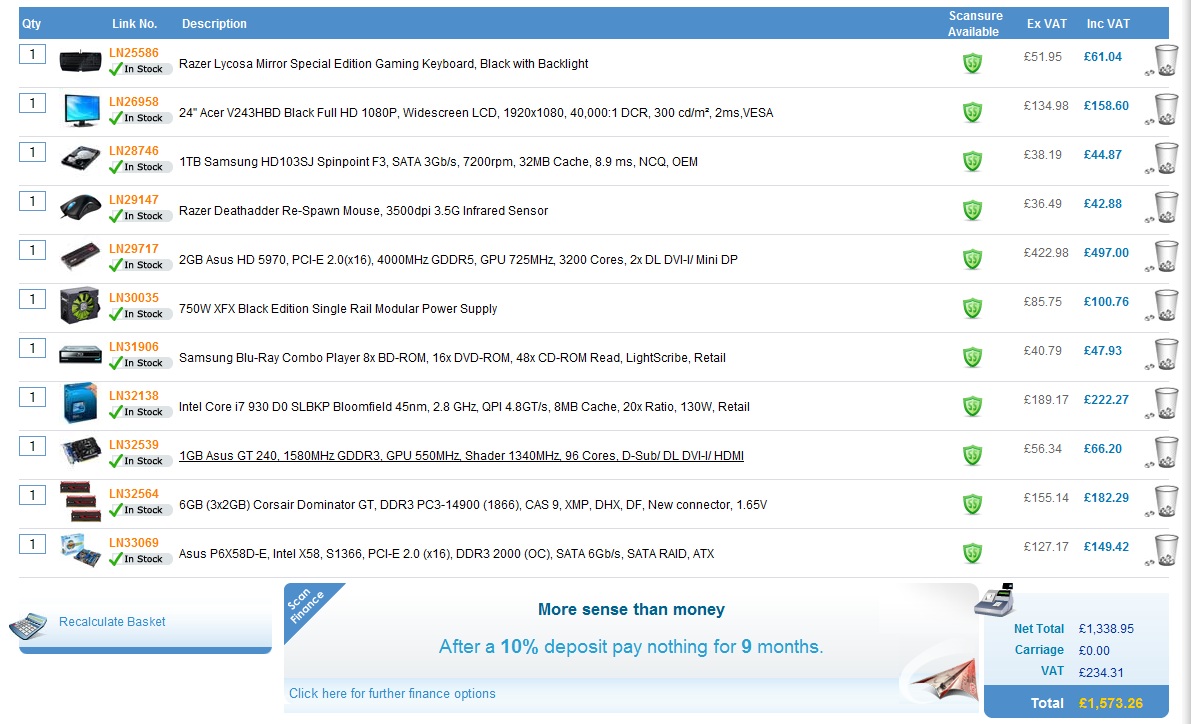This screenshot has width=1191, height=724.
Task: View the Acer monitor product thumbnail
Action: (80, 111)
